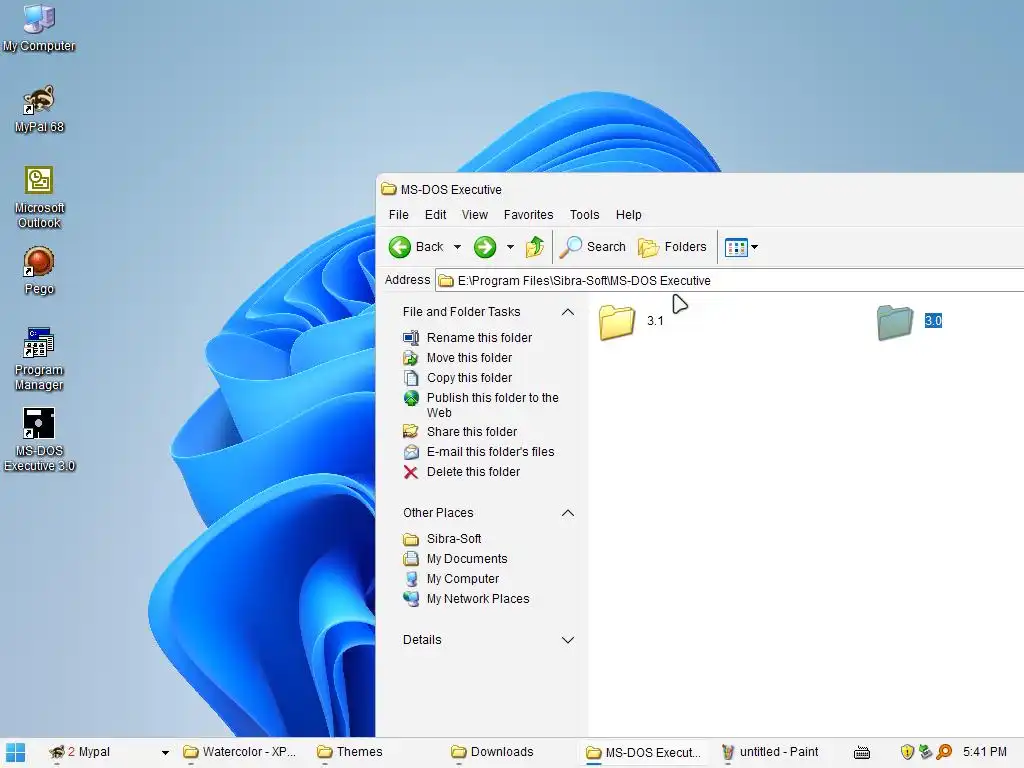This screenshot has height=768, width=1024.
Task: Open the Edit menu
Action: tap(435, 215)
